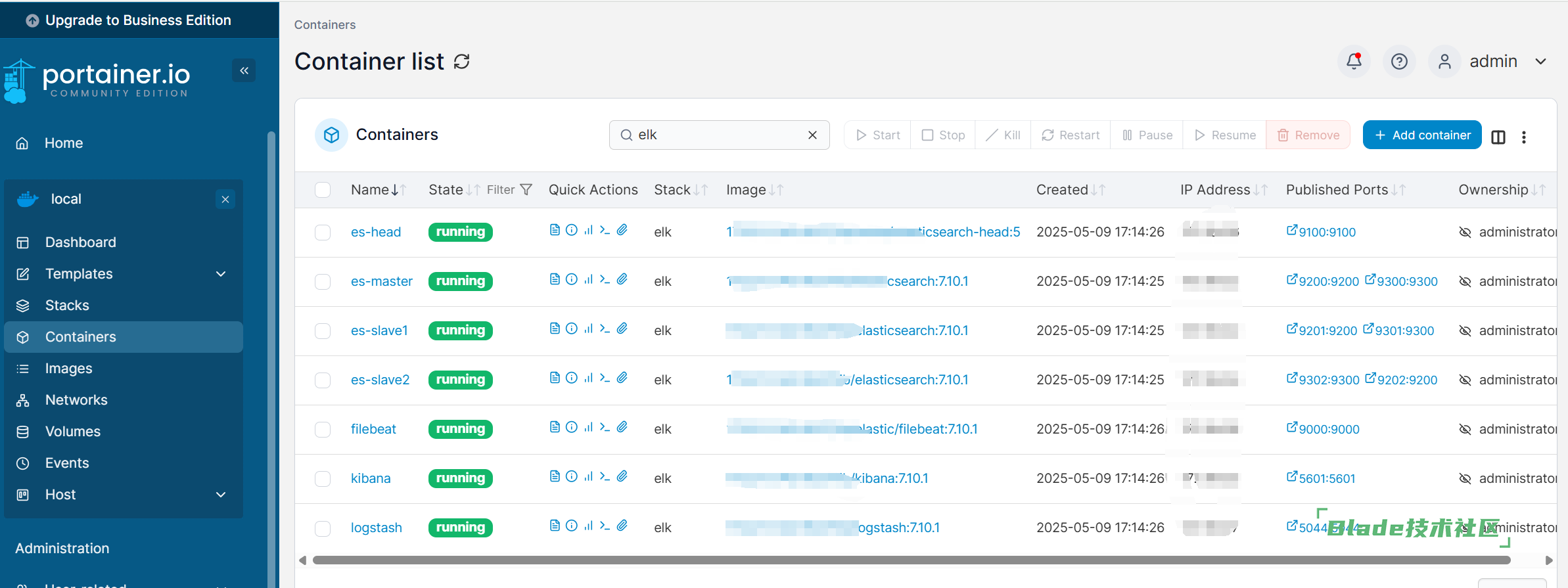Viewport: 1568px width, 588px height.
Task: Open notifications bell
Action: pyautogui.click(x=1354, y=61)
